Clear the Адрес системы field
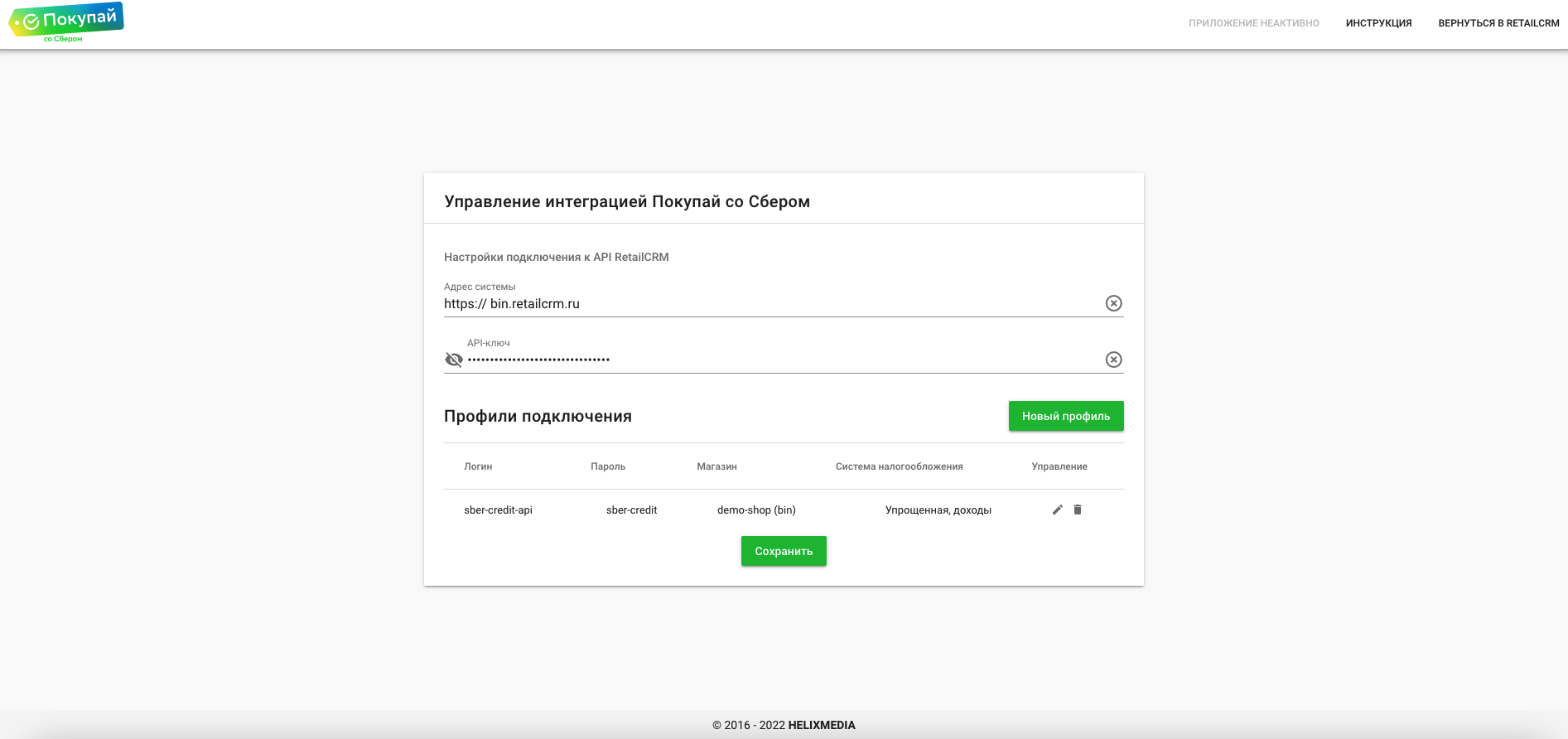The image size is (1568, 739). (1113, 303)
